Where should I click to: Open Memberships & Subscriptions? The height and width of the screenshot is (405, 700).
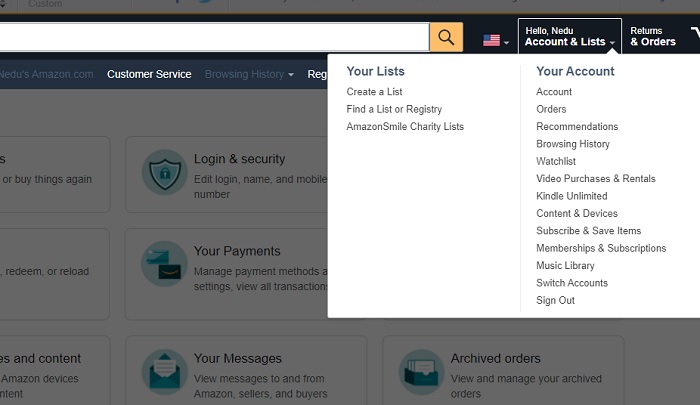pyautogui.click(x=601, y=248)
